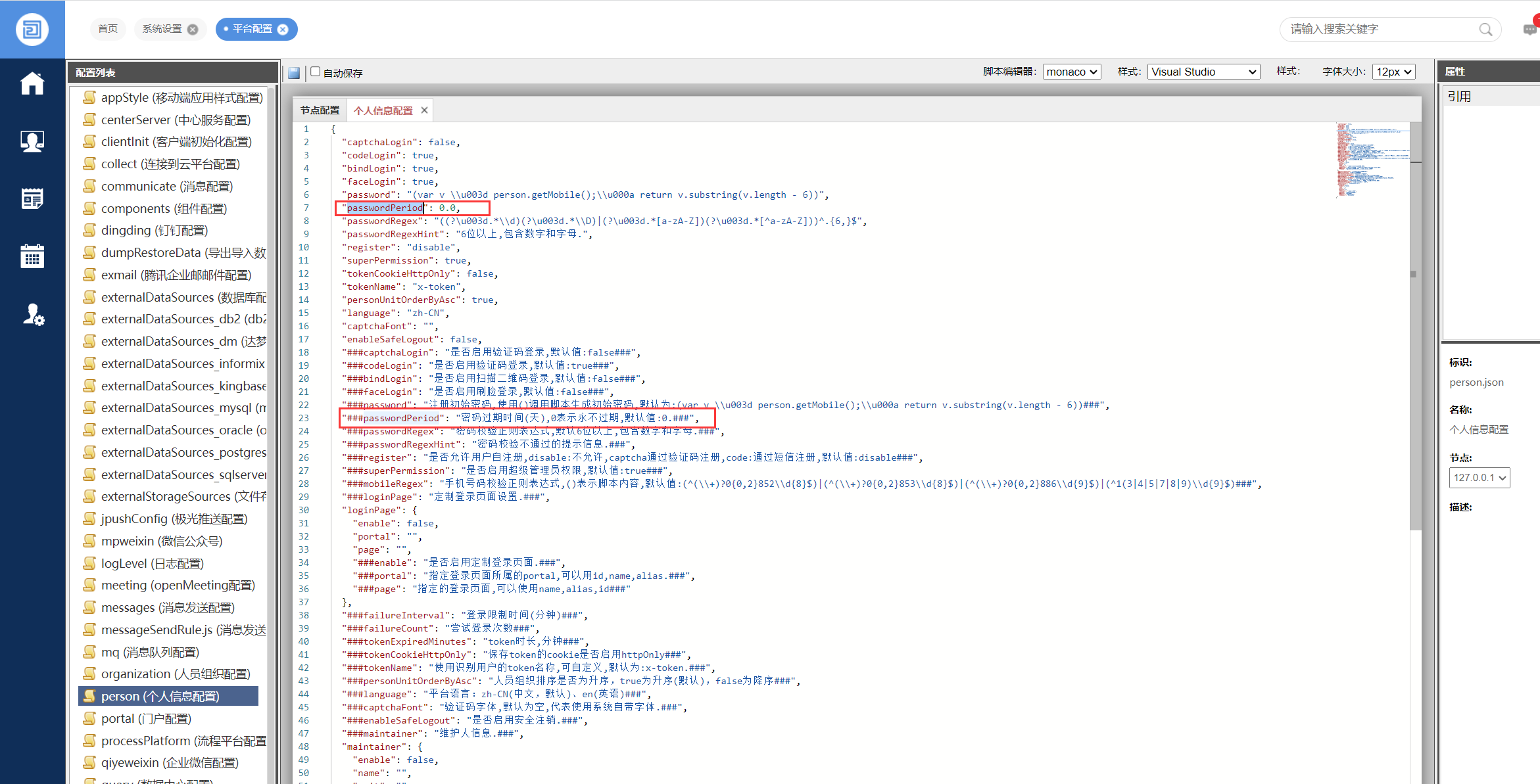The image size is (1540, 784).
Task: Open the user monitor sidebar icon
Action: 32,141
